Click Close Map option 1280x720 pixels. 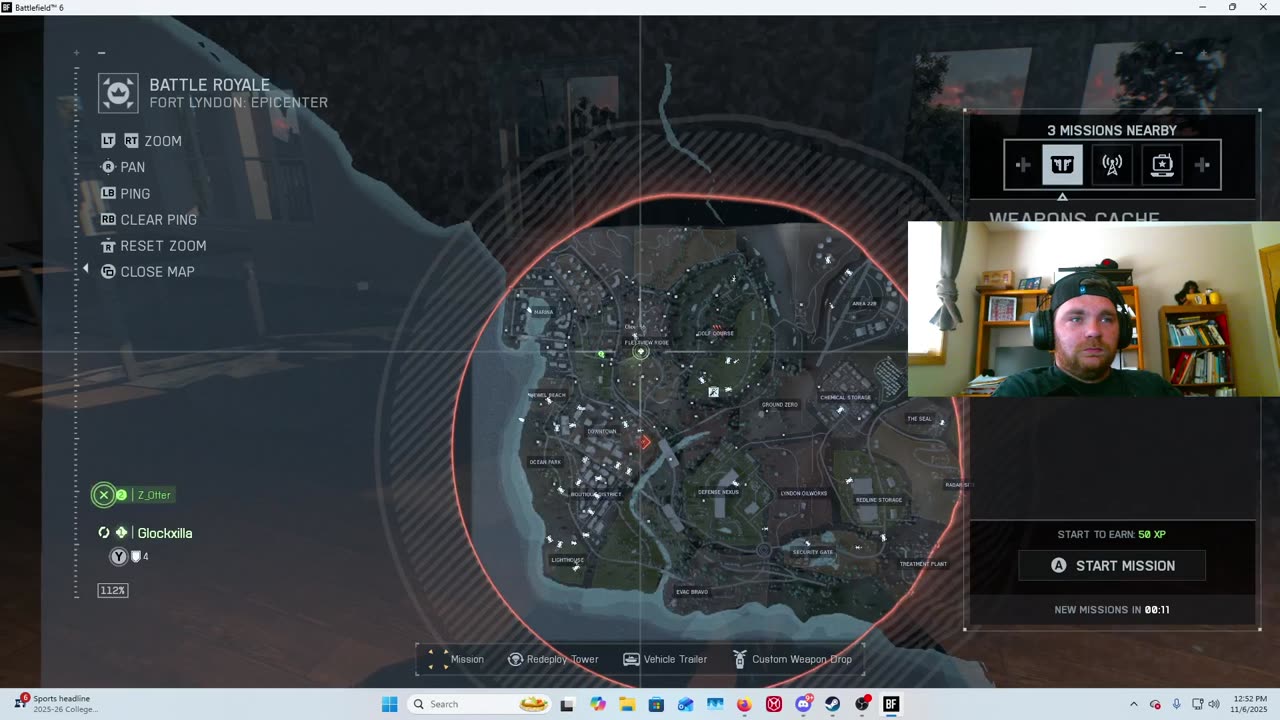pos(157,272)
